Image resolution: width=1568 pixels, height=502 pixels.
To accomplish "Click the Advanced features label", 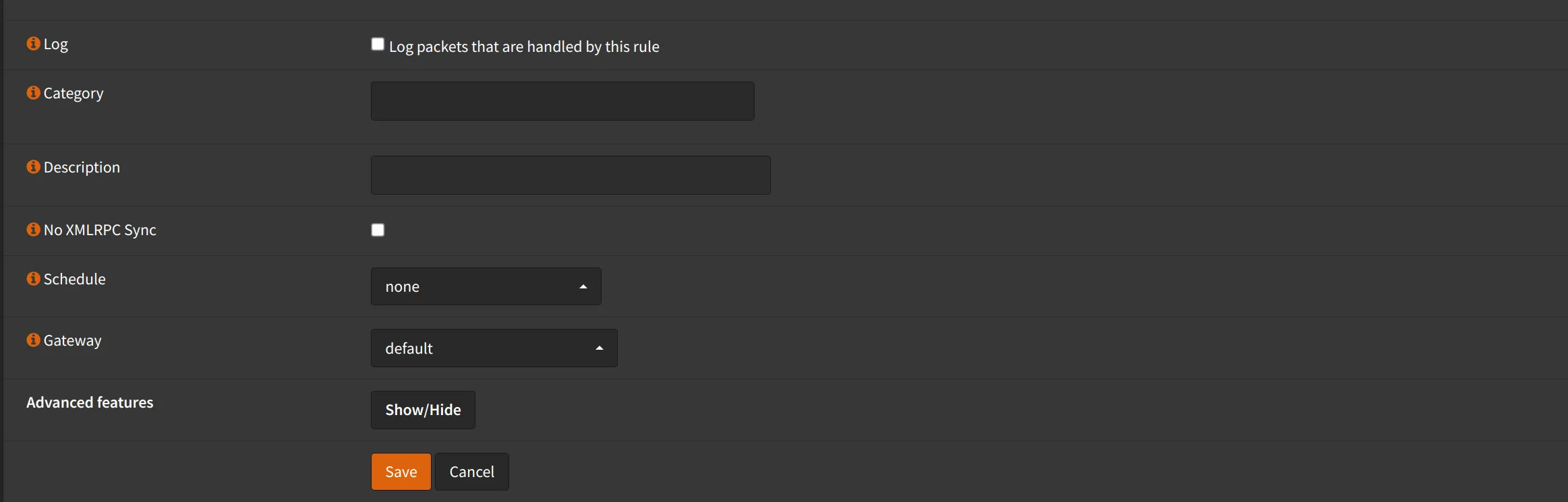I will click(x=90, y=402).
